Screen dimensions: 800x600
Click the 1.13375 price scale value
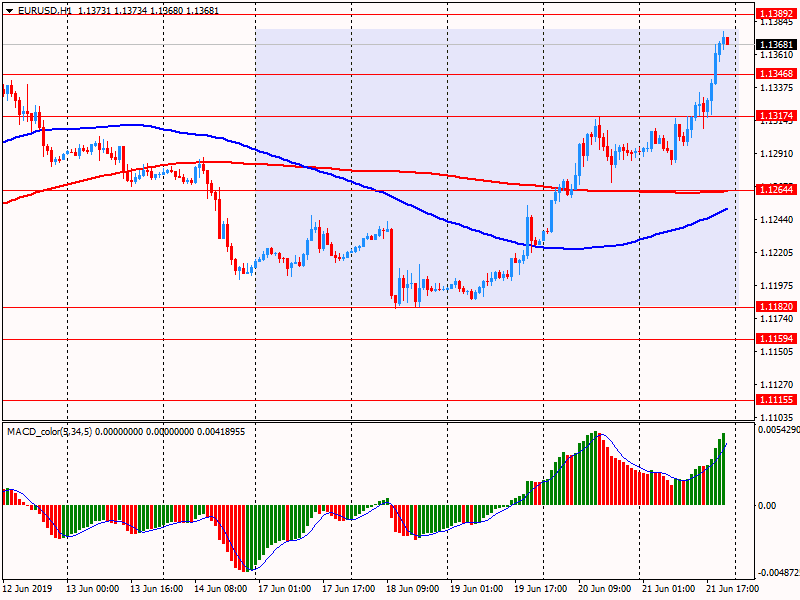(x=777, y=88)
